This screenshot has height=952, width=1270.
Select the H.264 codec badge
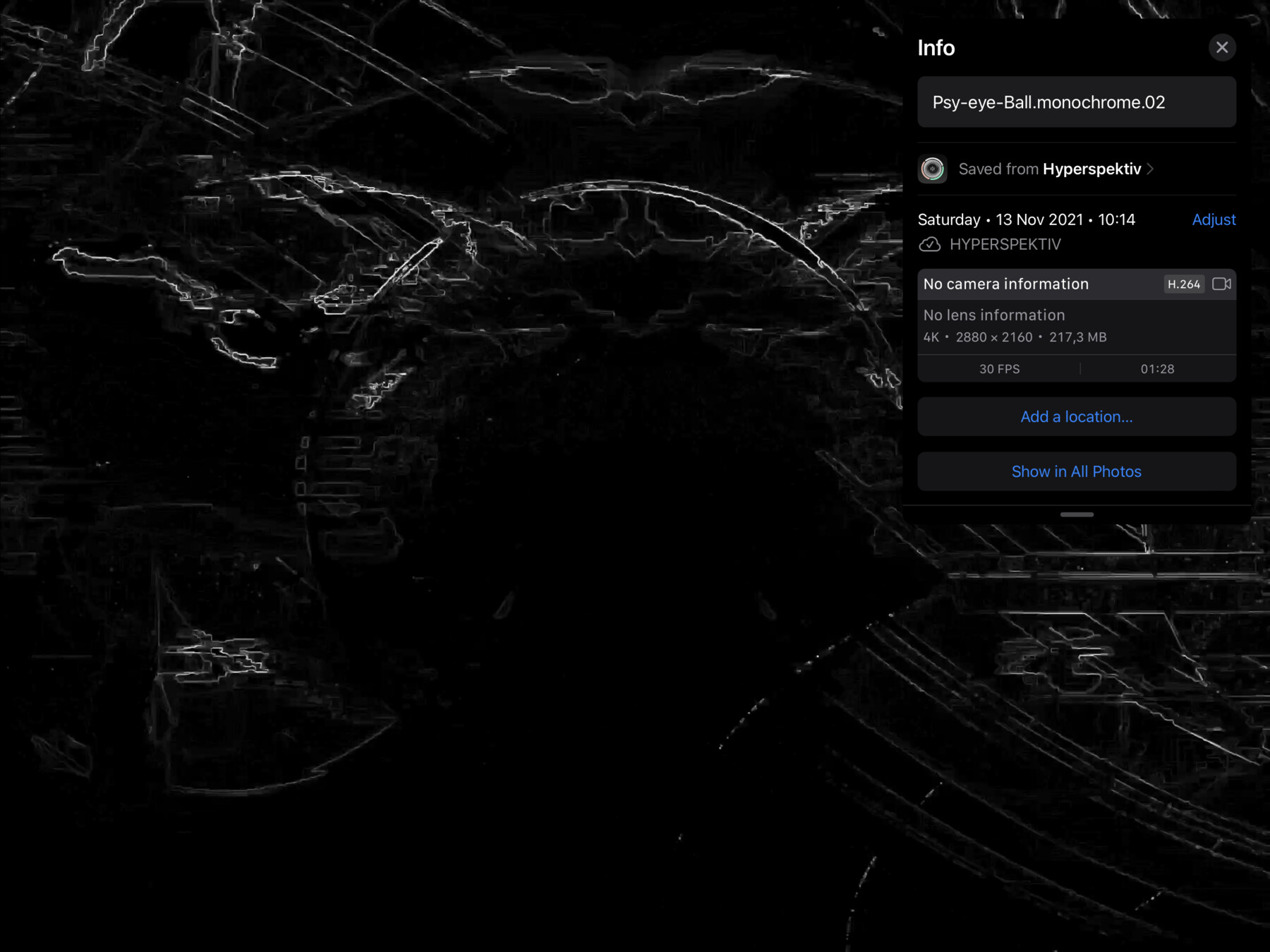click(1183, 284)
